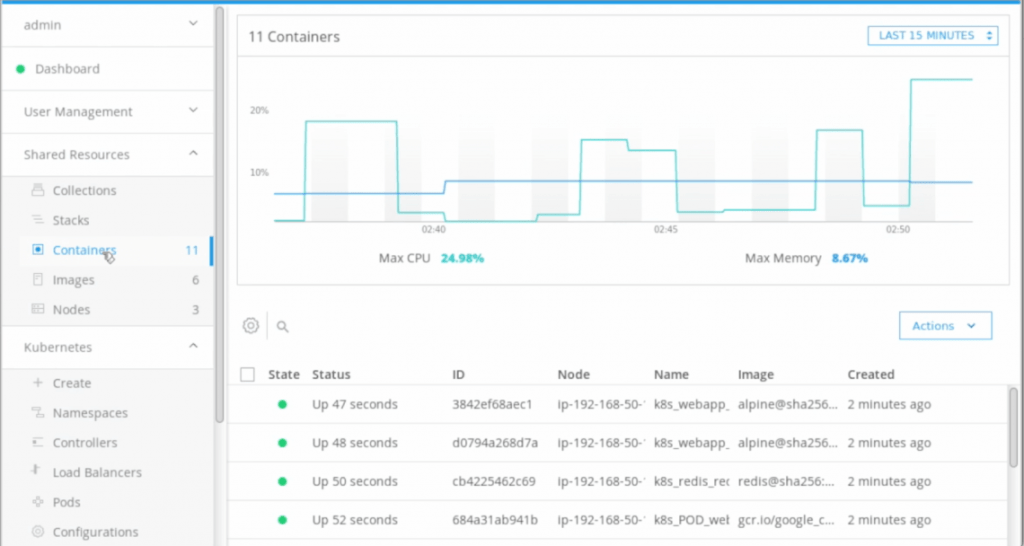Click the Collections sidebar icon
The width and height of the screenshot is (1024, 546).
[38, 190]
